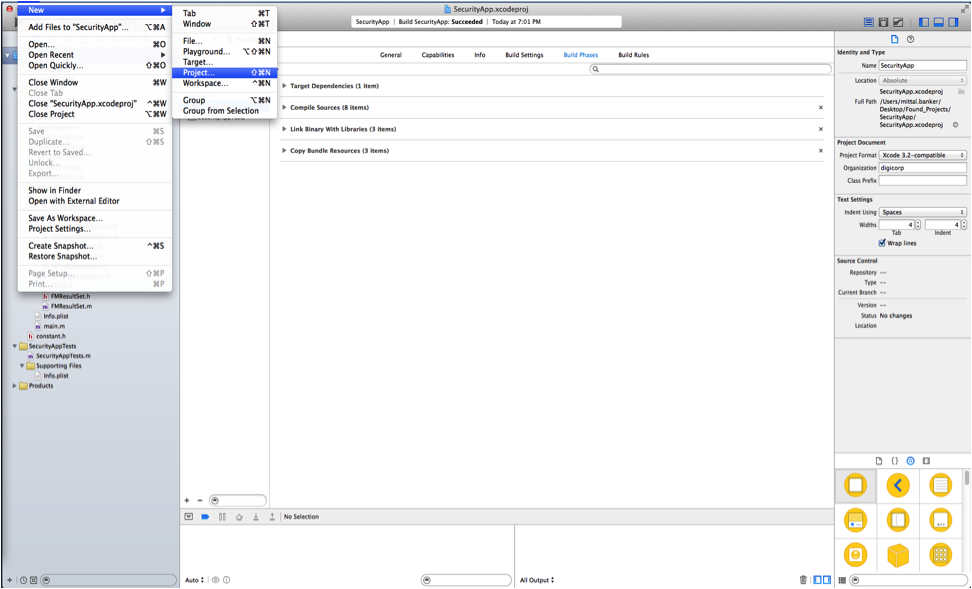Image resolution: width=972 pixels, height=589 pixels.
Task: Switch to the Capabilities tab
Action: [438, 55]
